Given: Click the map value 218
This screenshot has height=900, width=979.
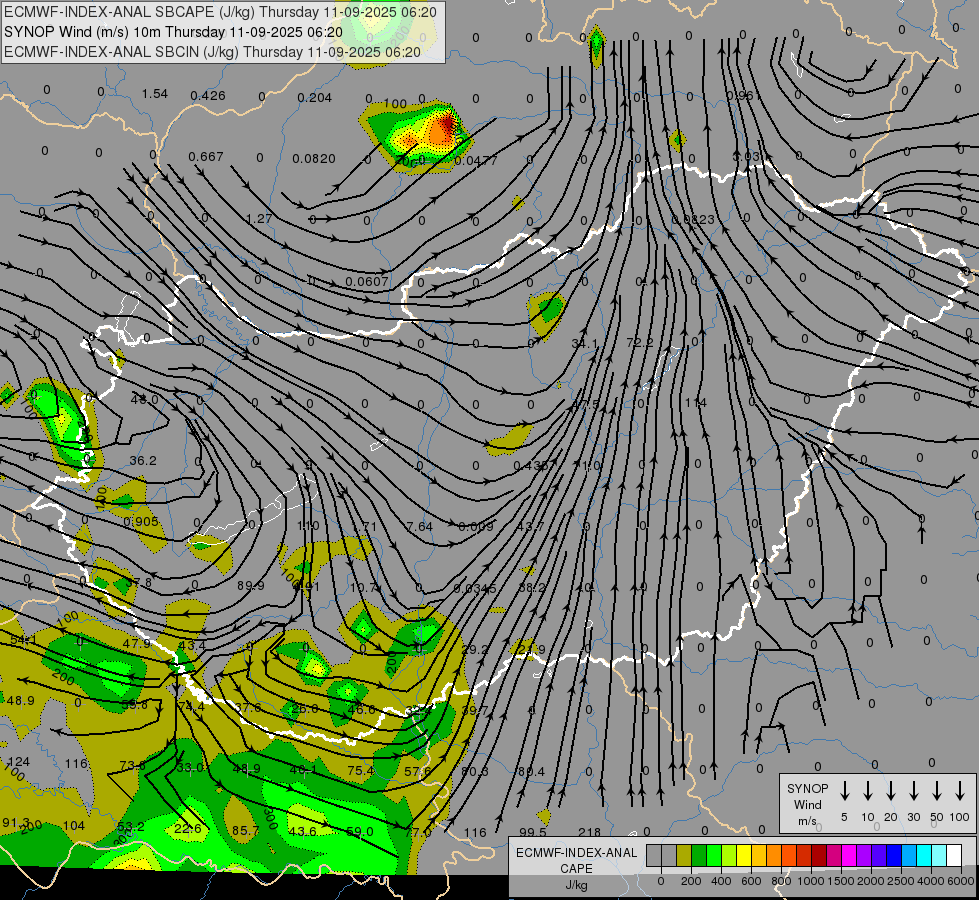Looking at the screenshot, I should click(589, 832).
